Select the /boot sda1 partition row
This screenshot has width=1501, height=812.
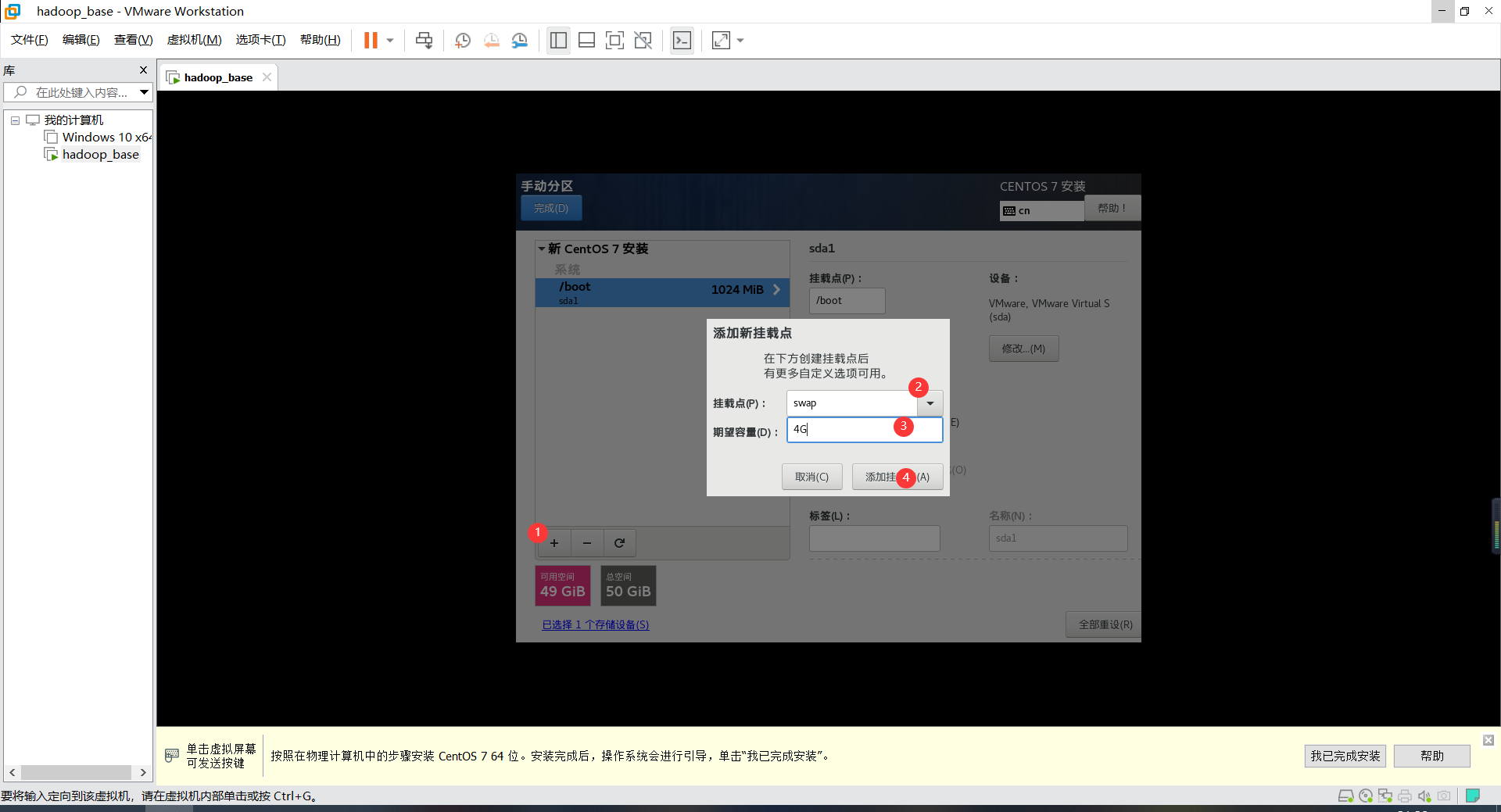coord(662,292)
